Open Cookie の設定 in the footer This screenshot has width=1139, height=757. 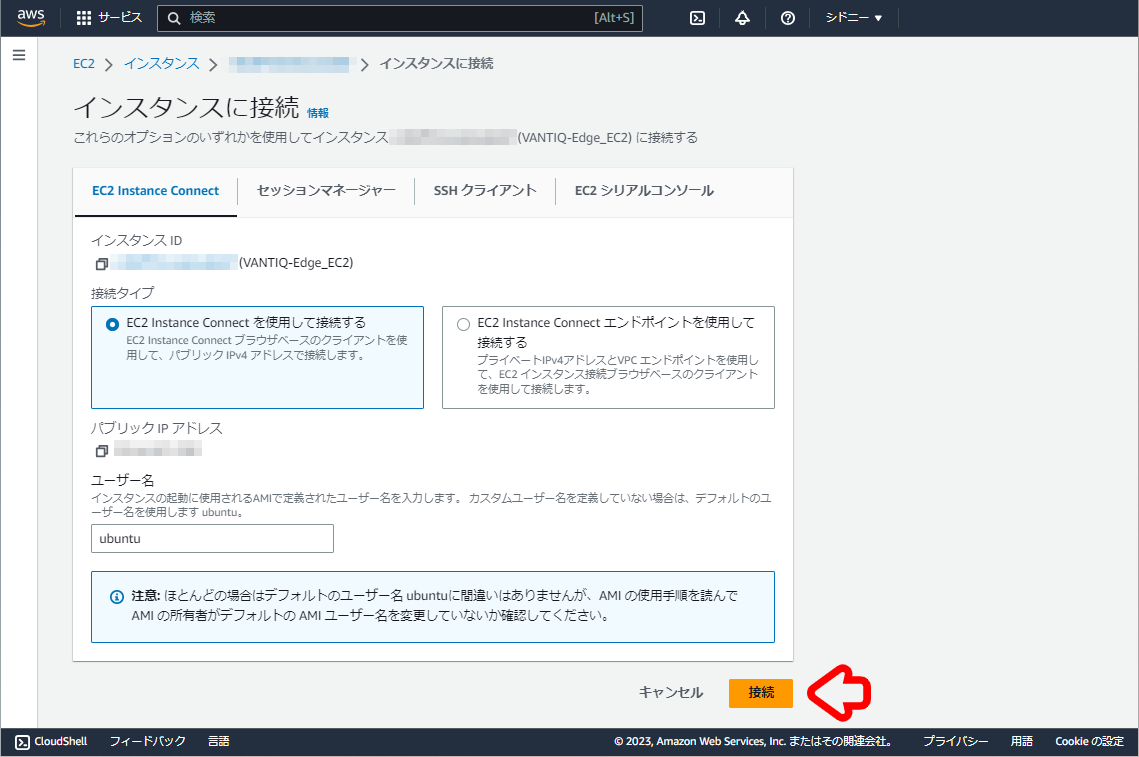1088,741
